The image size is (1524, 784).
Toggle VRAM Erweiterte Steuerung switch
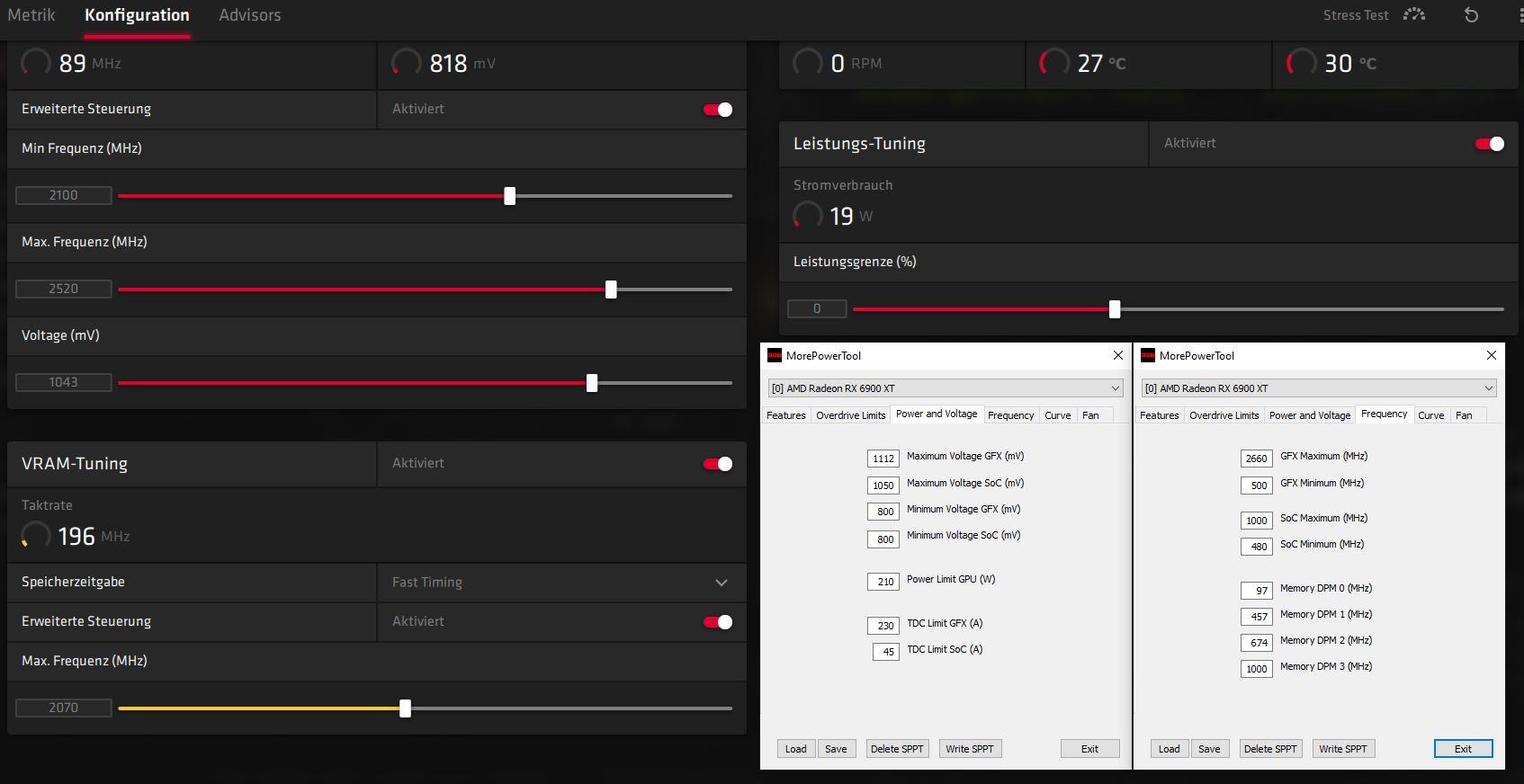pyautogui.click(x=718, y=622)
